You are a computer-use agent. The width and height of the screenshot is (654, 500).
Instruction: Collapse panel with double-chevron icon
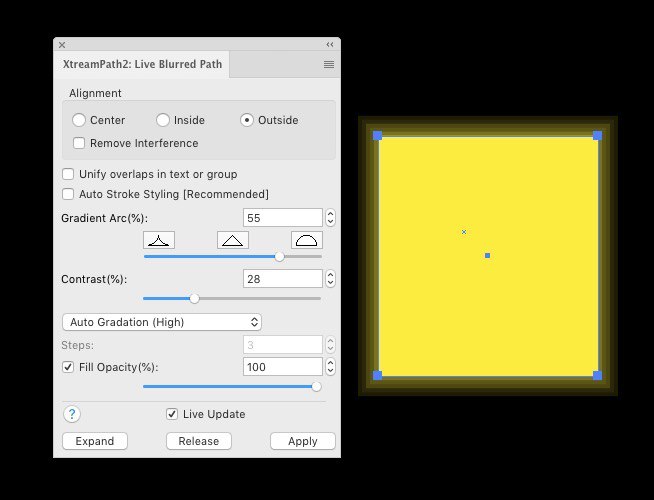tap(330, 45)
